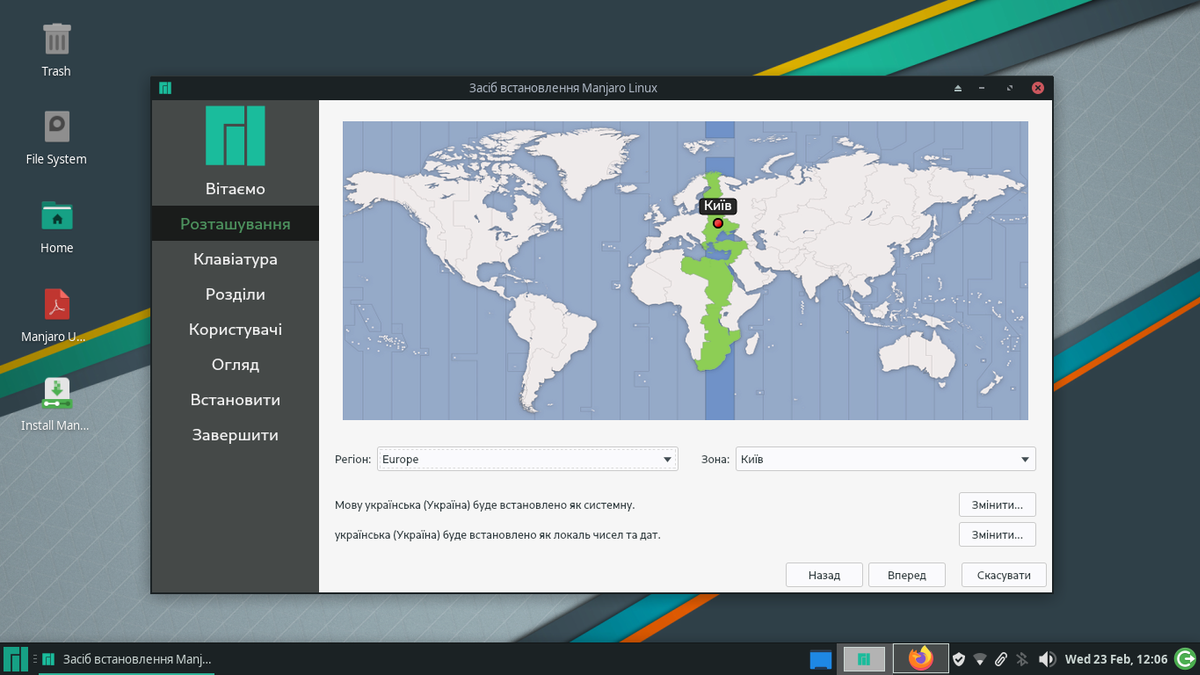Click the shield update notifier tray icon

point(958,659)
